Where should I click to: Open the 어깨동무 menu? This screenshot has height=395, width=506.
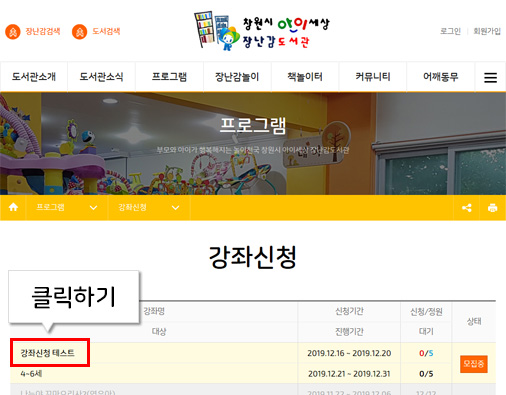[x=440, y=77]
